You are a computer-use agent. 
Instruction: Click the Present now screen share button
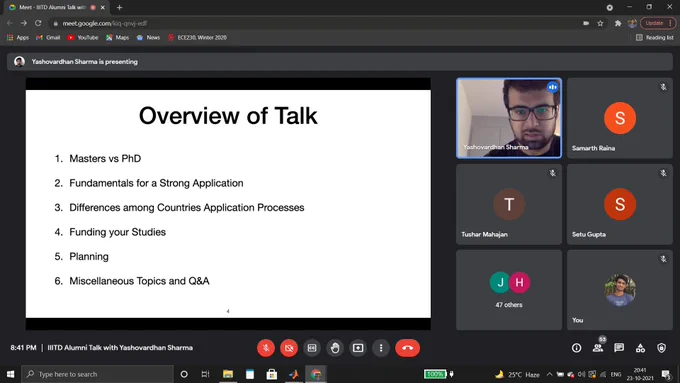click(358, 348)
